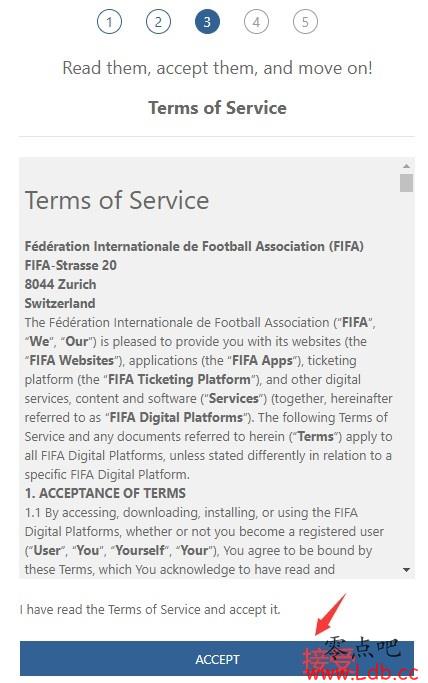428x683 pixels.
Task: Click the 'FIFA-Strasse 20' address line
Action: click(71, 265)
